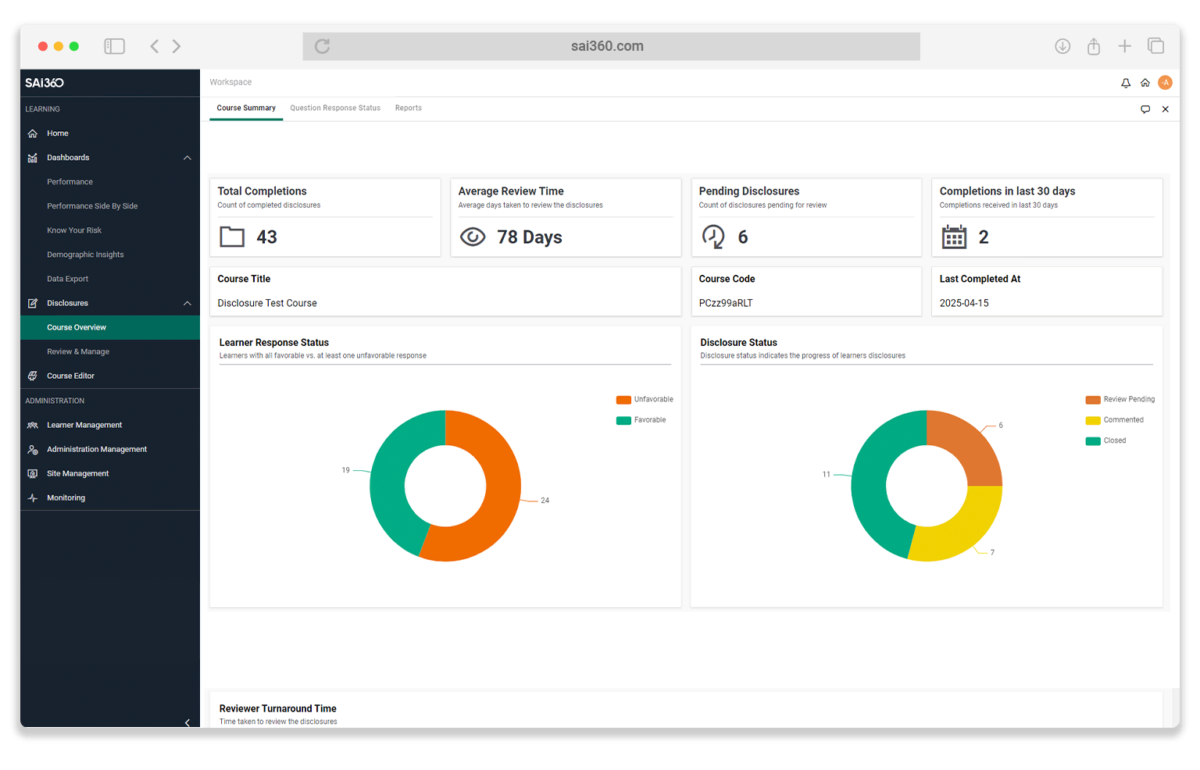
Task: Click the Monitoring pulse icon
Action: pos(33,498)
